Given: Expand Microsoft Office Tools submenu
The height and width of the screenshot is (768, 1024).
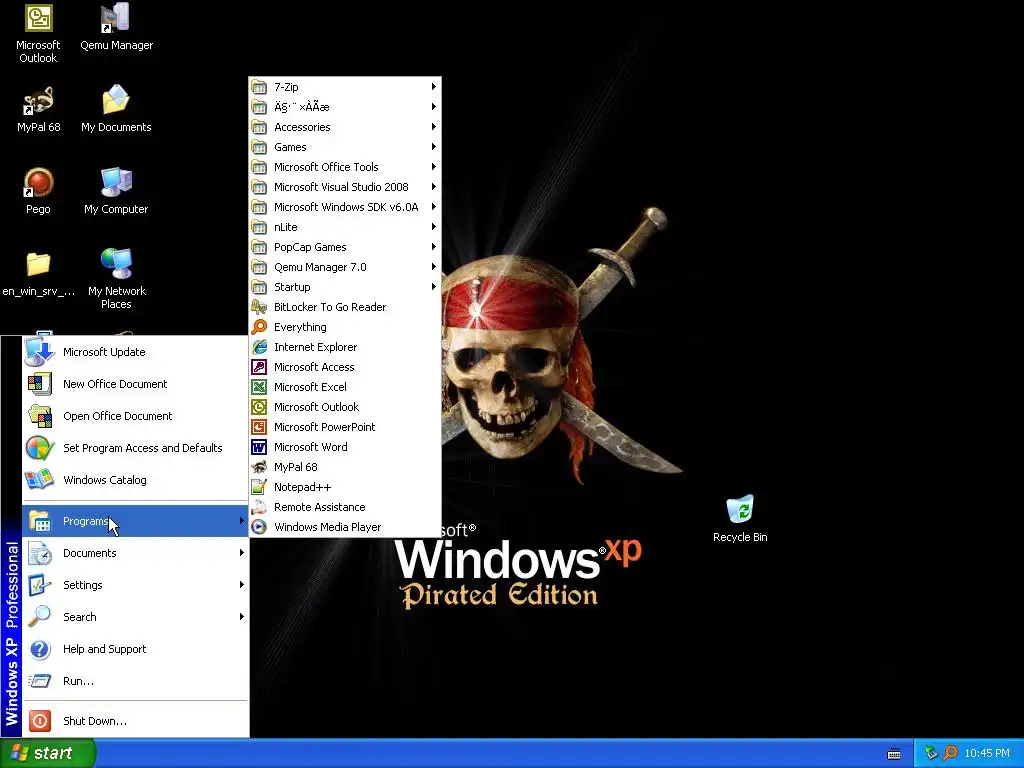Looking at the screenshot, I should pos(345,167).
